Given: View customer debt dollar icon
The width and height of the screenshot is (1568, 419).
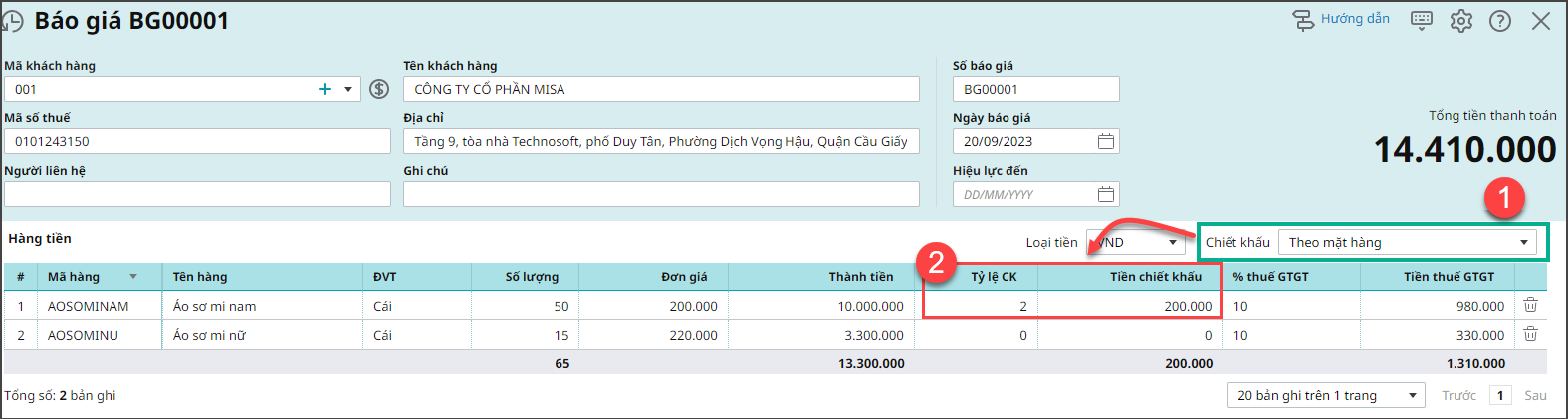Looking at the screenshot, I should tap(379, 89).
